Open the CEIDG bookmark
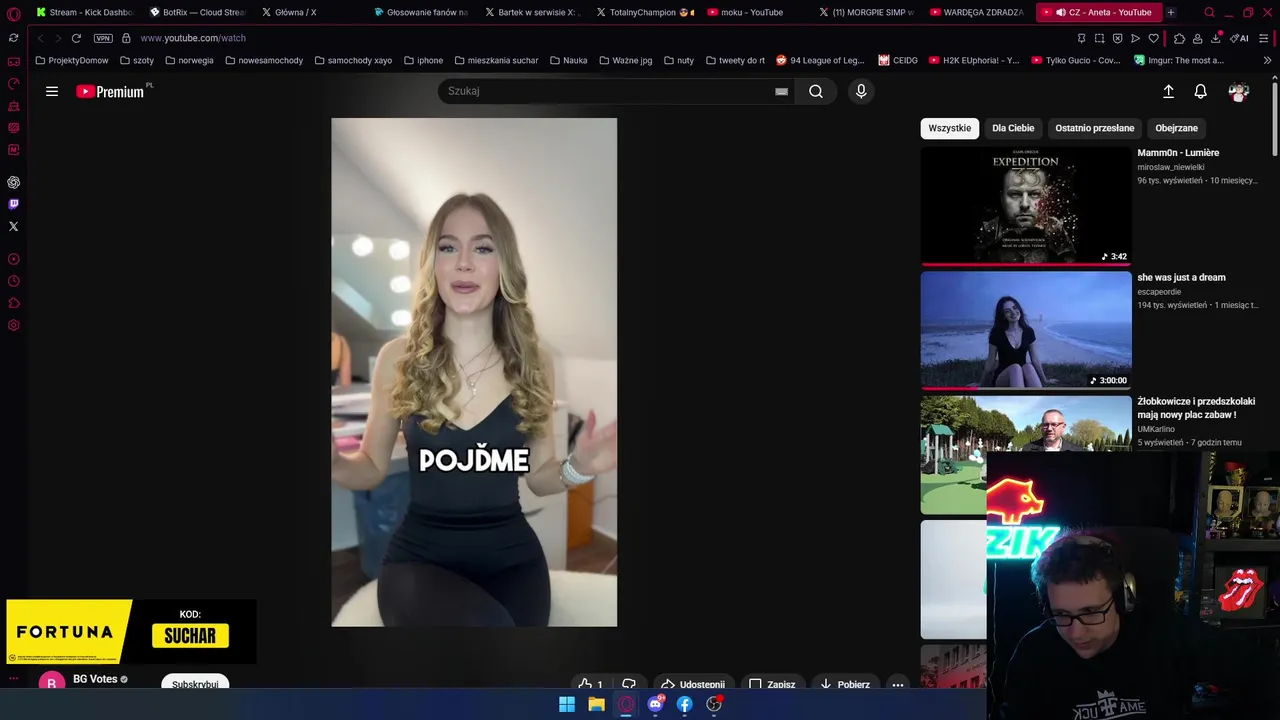This screenshot has width=1280, height=720. [898, 60]
